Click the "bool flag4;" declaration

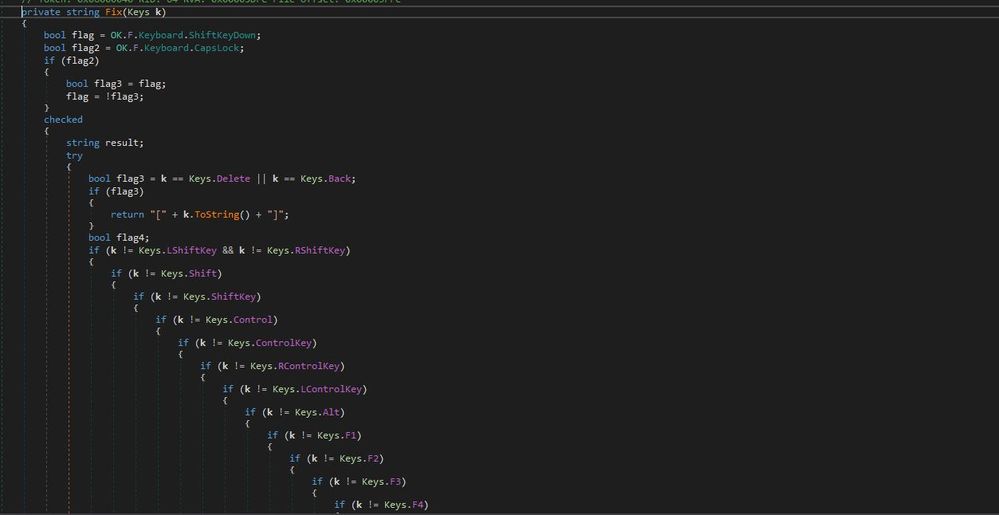119,238
